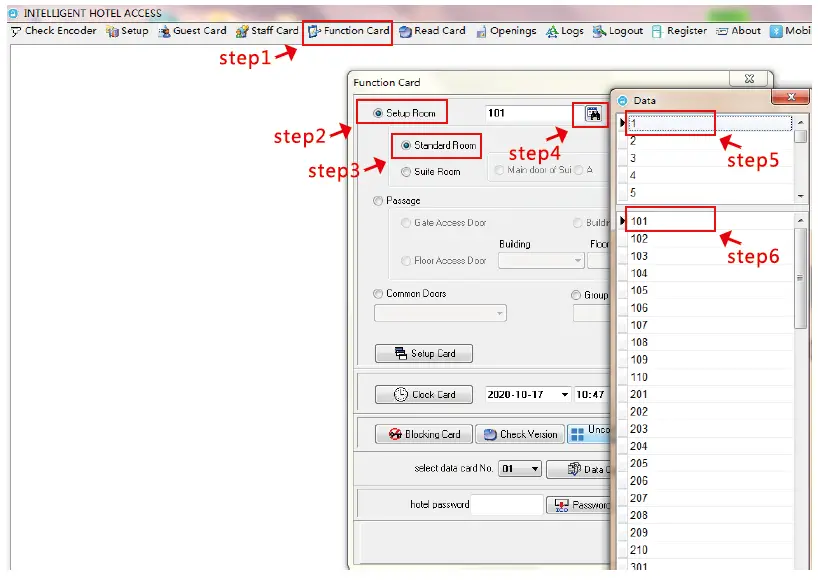Select the Standard Room option

coord(406,146)
